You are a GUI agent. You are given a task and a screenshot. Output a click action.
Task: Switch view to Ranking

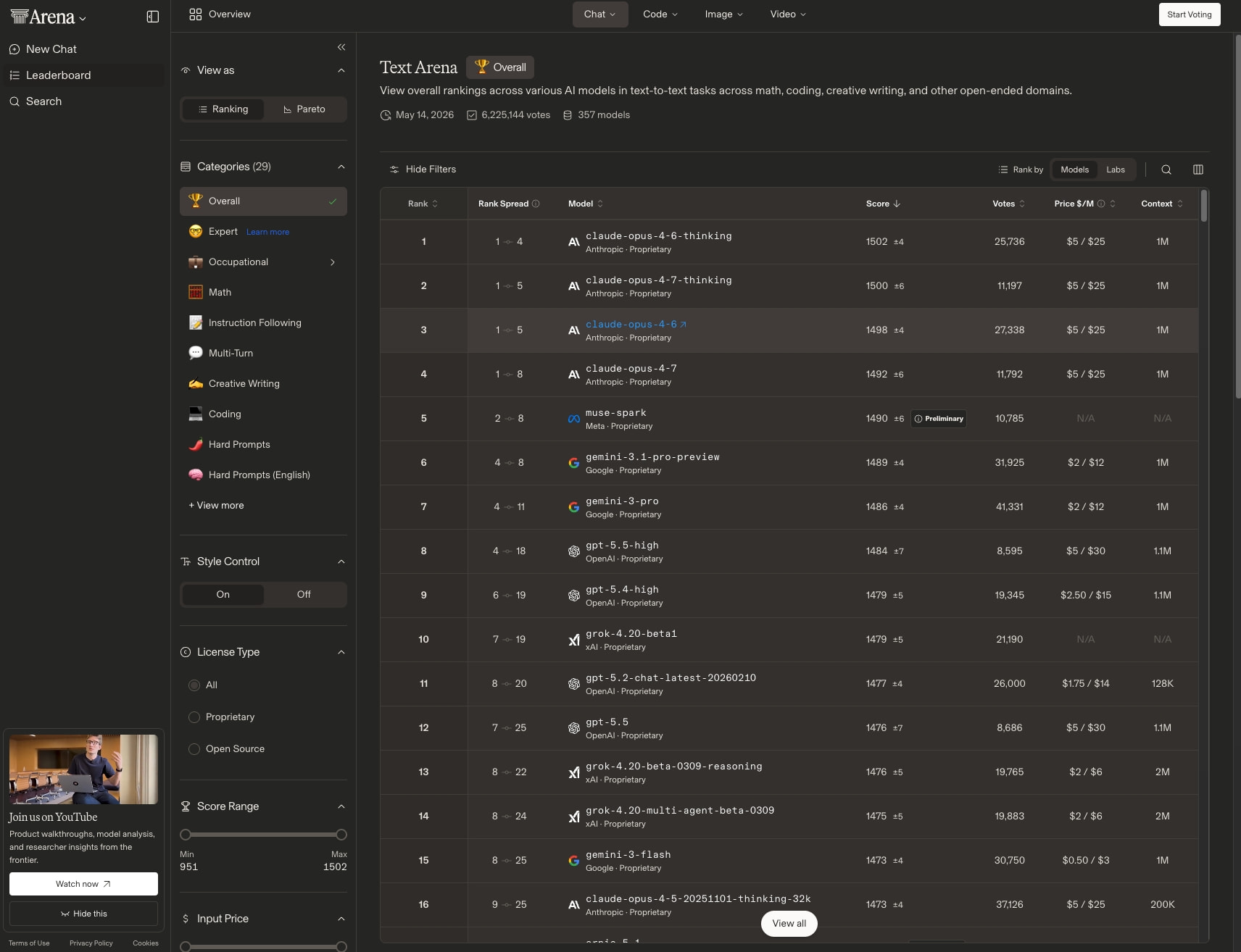pos(223,109)
